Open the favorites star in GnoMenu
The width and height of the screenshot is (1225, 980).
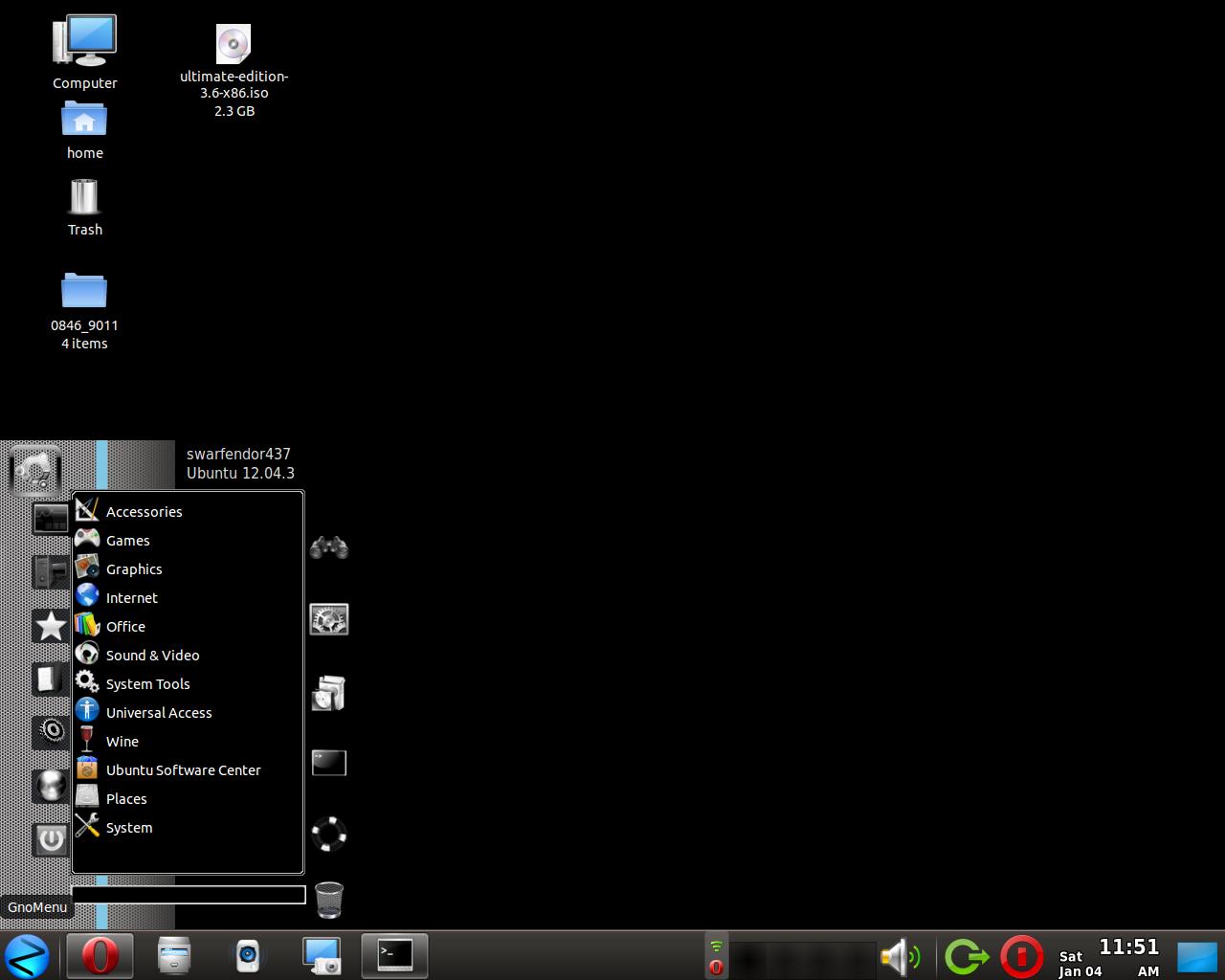51,626
